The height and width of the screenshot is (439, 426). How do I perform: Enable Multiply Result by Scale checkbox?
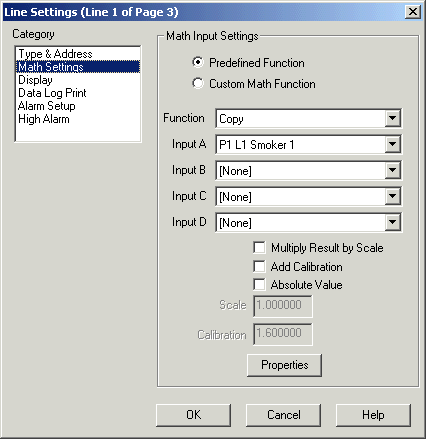[259, 248]
